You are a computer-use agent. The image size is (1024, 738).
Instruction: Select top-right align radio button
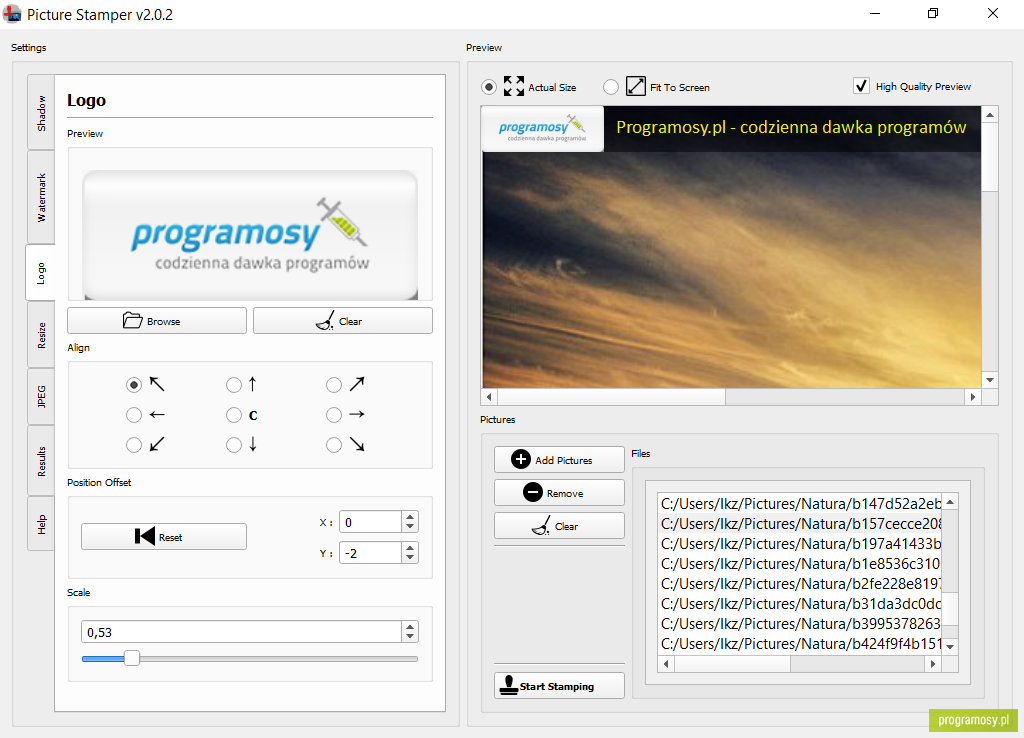(x=334, y=385)
